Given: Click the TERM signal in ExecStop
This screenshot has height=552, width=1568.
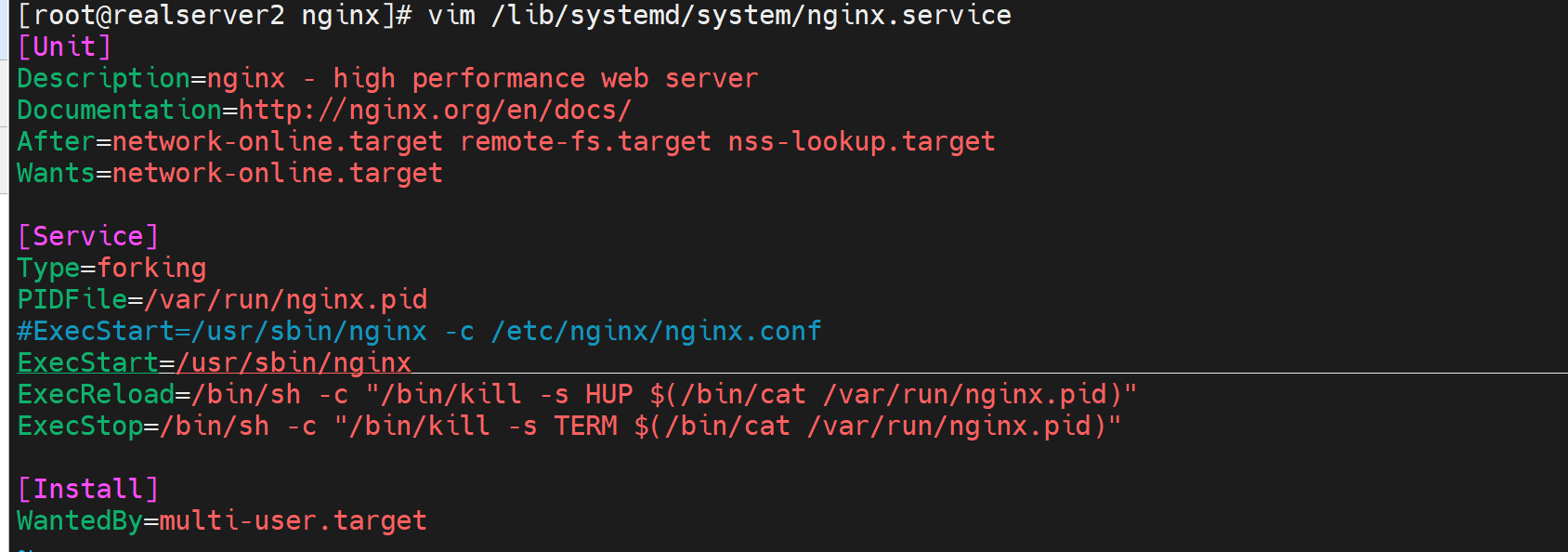Looking at the screenshot, I should (585, 426).
